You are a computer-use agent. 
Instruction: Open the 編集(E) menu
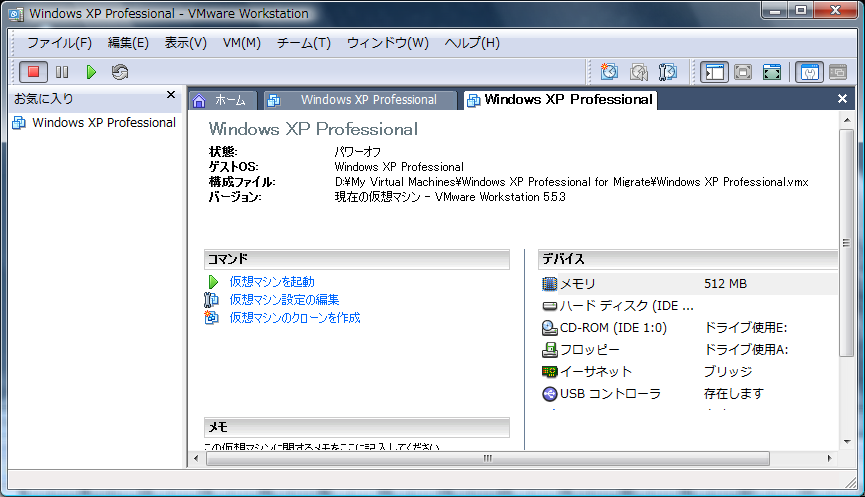(128, 42)
